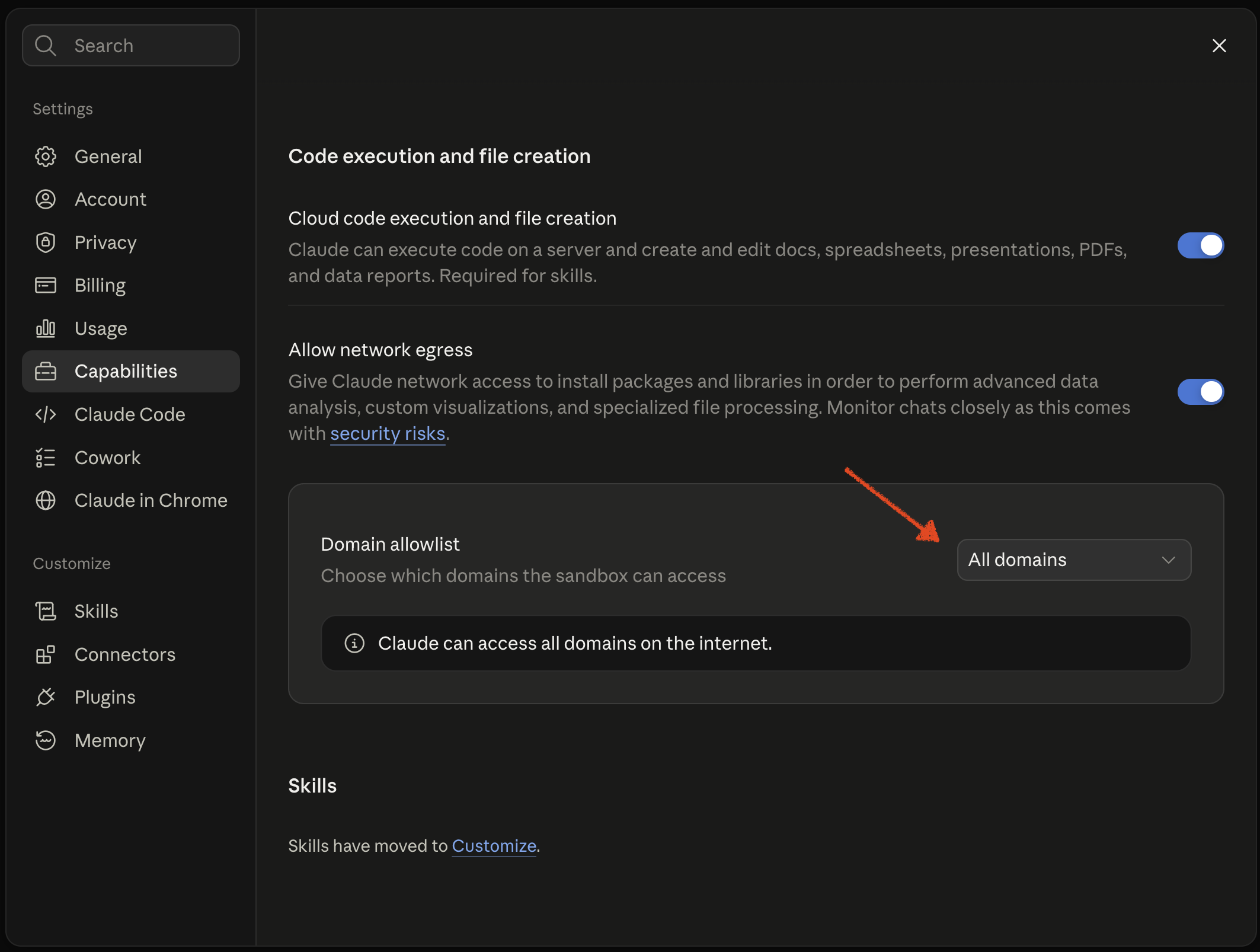The width and height of the screenshot is (1260, 952).
Task: Select the Capabilities menu item
Action: pyautogui.click(x=131, y=371)
